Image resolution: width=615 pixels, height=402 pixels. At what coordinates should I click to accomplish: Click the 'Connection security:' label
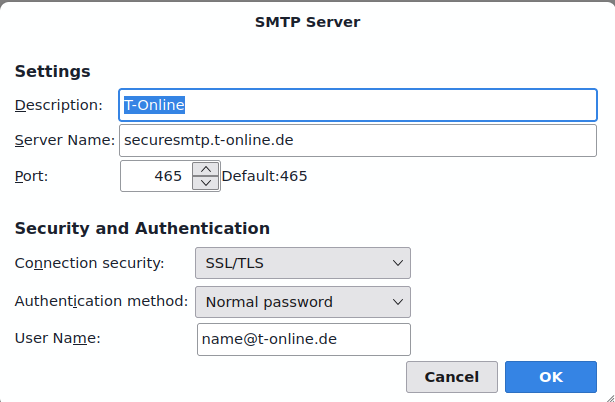[x=89, y=263]
